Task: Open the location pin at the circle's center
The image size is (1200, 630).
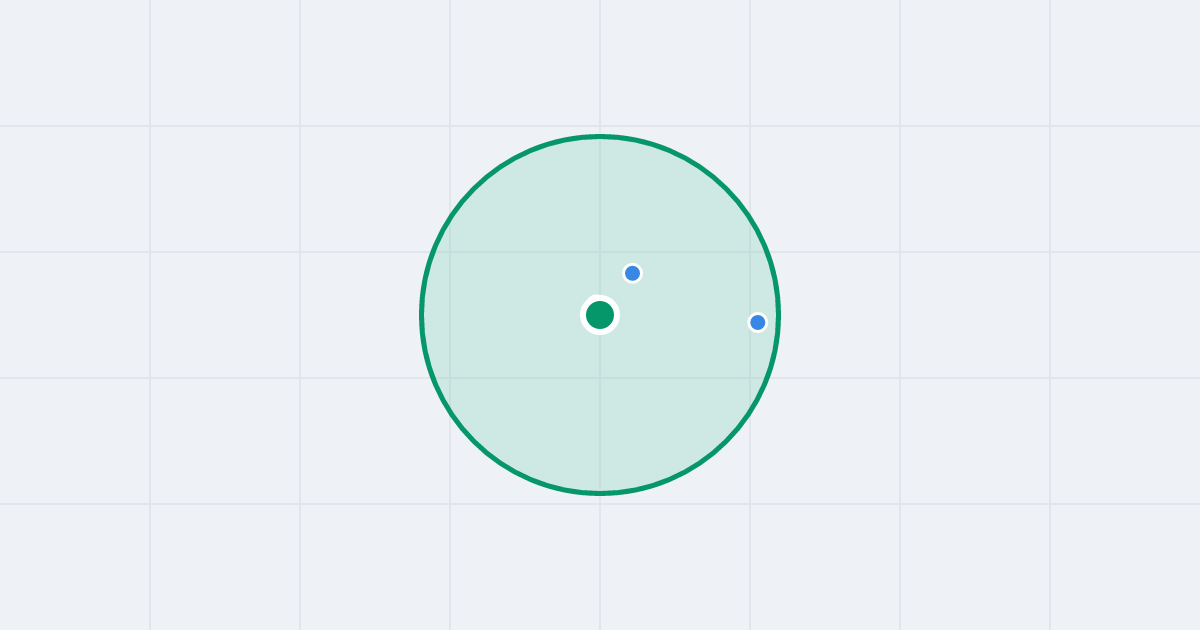Action: pyautogui.click(x=600, y=315)
